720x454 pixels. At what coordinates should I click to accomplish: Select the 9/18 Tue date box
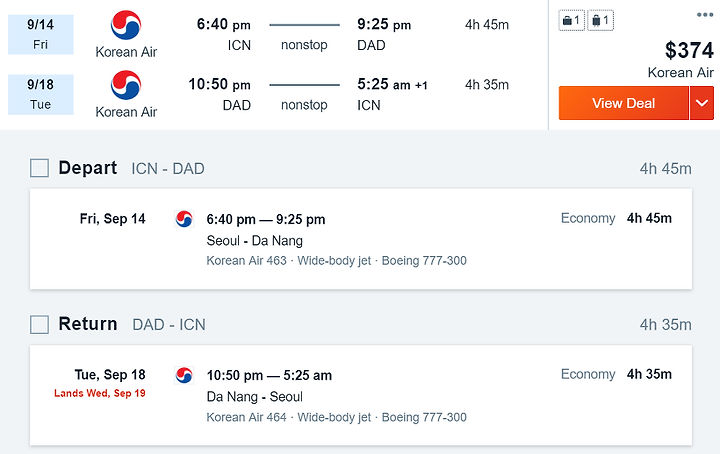pyautogui.click(x=40, y=95)
